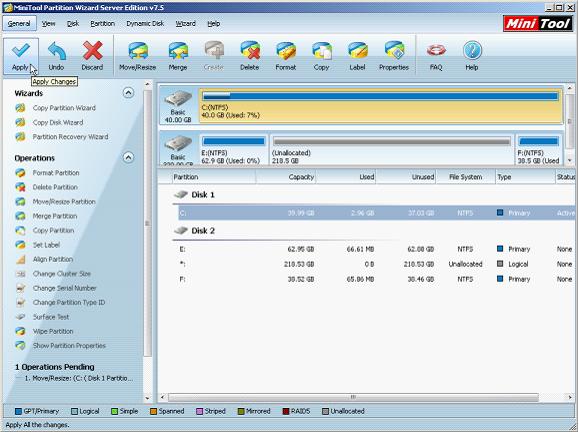Sort by the Capacity column header
Viewport: 579px width, 432px height.
tap(286, 177)
